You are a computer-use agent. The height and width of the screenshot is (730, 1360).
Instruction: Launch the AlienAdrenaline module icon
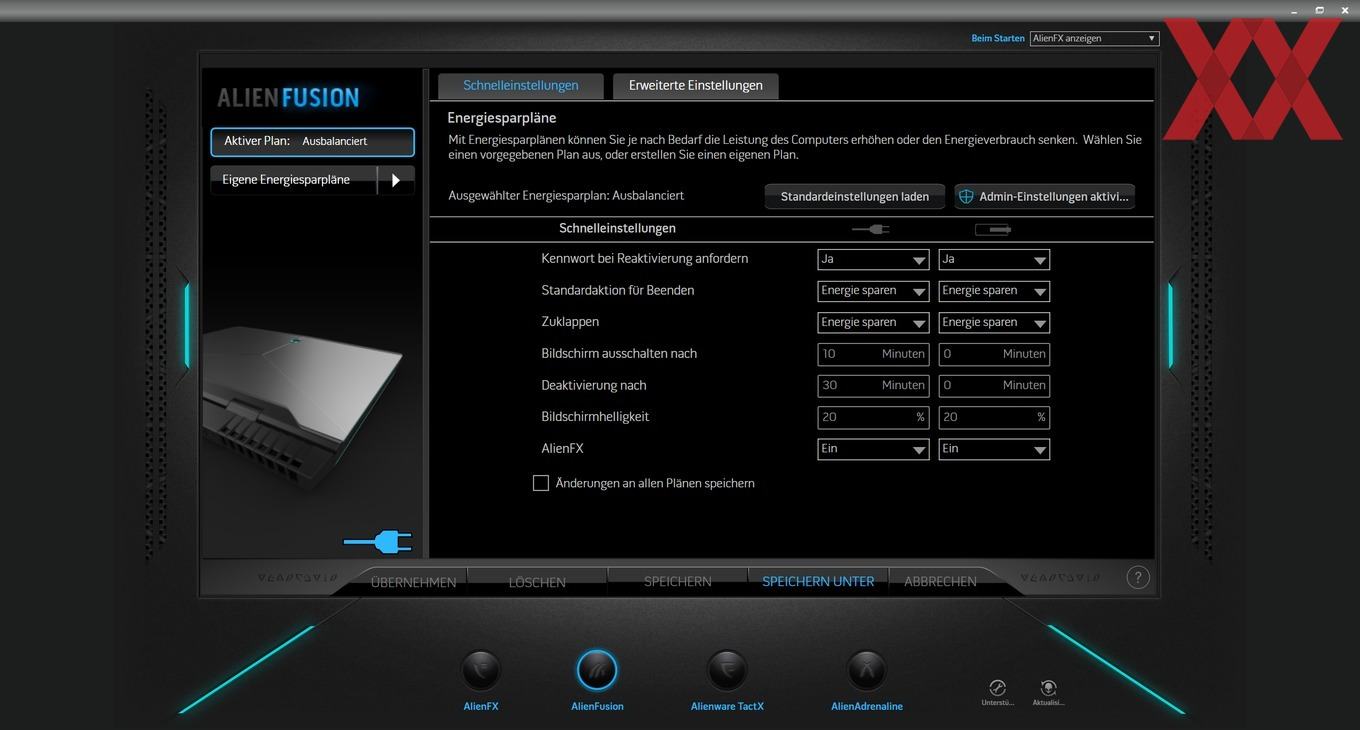tap(867, 671)
